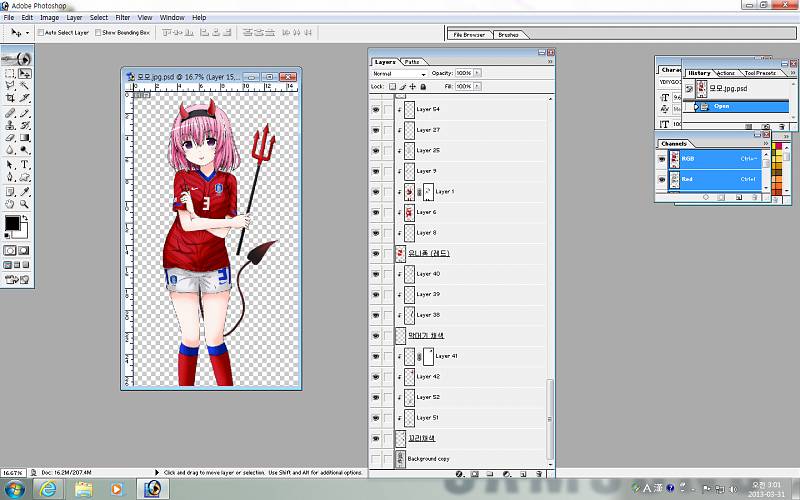Select the Rectangular Marquee tool

point(10,74)
